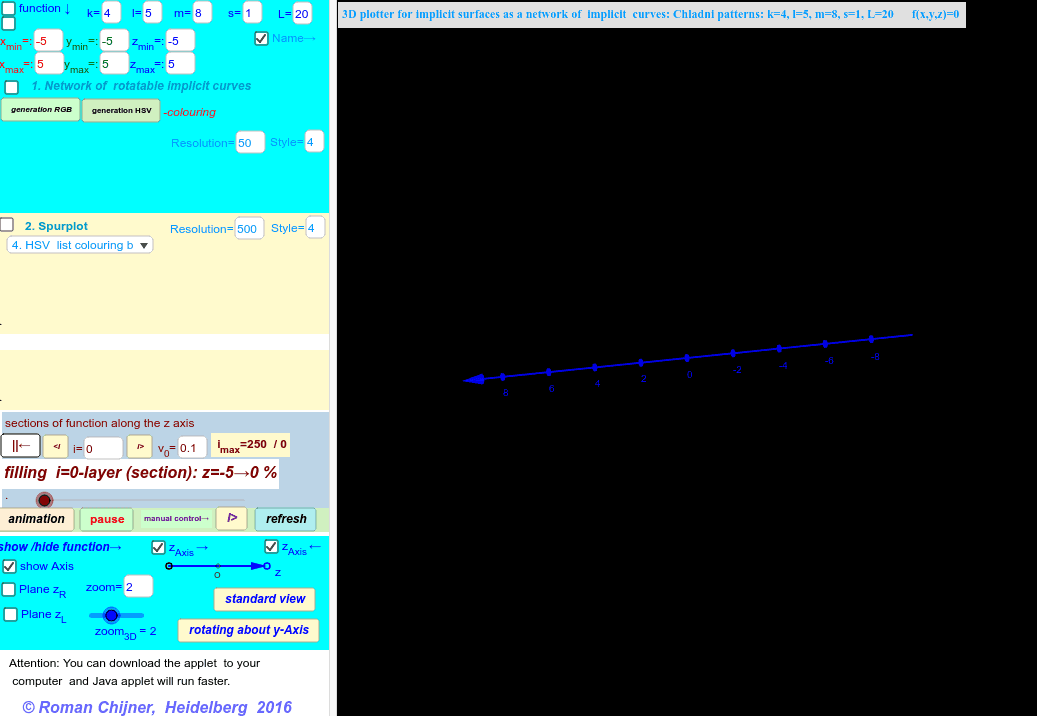The width and height of the screenshot is (1039, 718).
Task: Enable the Network of rotatable implicit curves checkbox
Action: point(11,87)
